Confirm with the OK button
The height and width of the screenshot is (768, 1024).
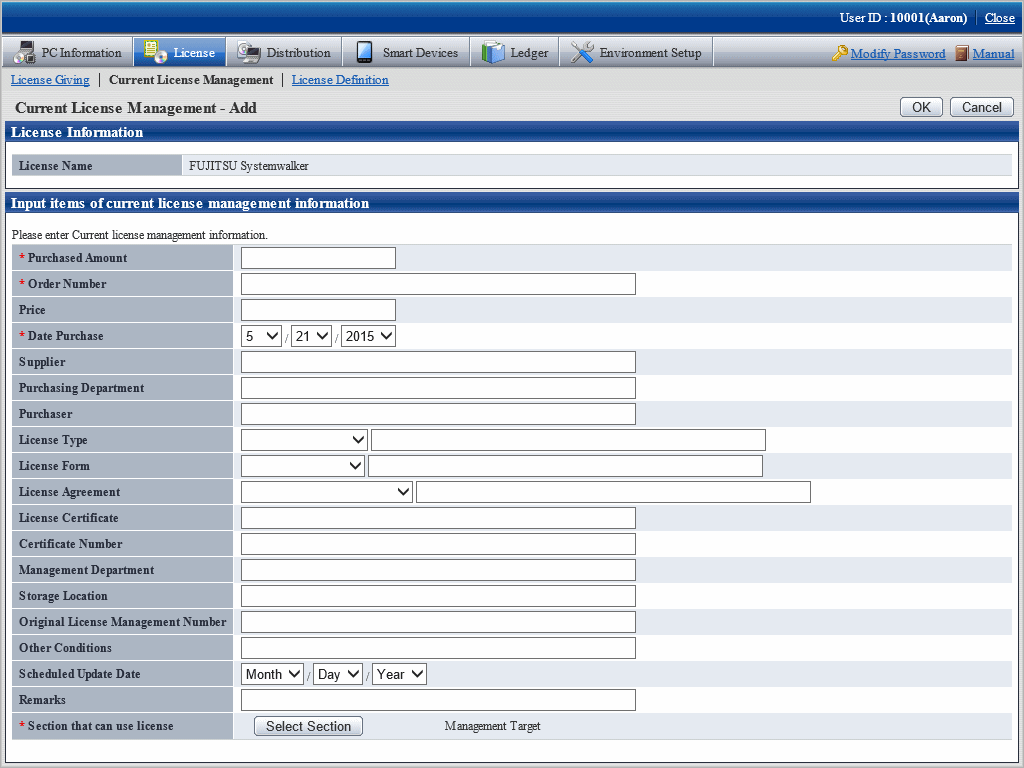click(921, 107)
